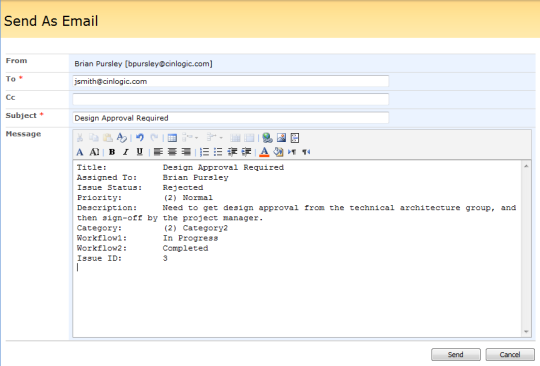Apply bulleted list formatting

(218, 152)
